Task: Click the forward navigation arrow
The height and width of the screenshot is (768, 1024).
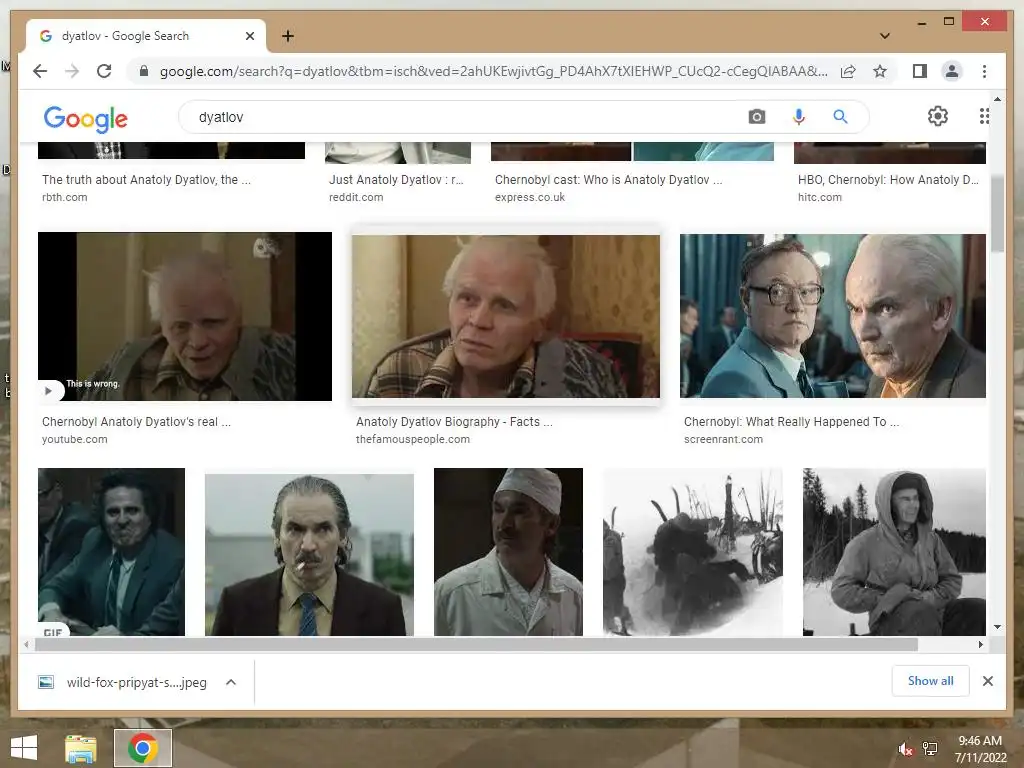Action: (72, 71)
